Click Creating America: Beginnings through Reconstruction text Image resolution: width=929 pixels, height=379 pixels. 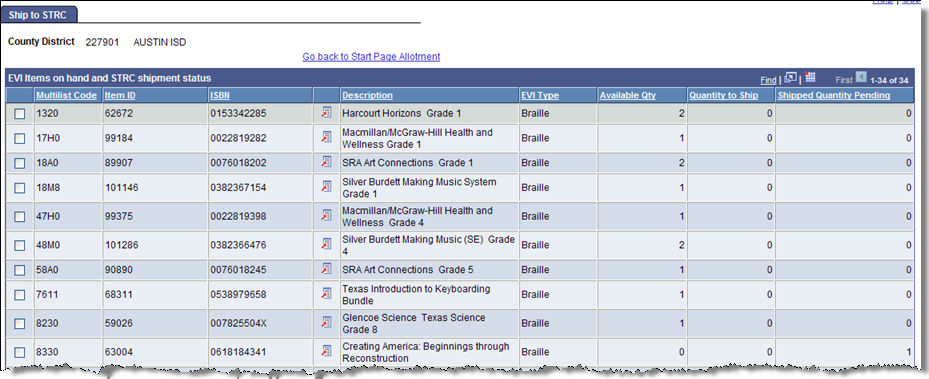(425, 352)
